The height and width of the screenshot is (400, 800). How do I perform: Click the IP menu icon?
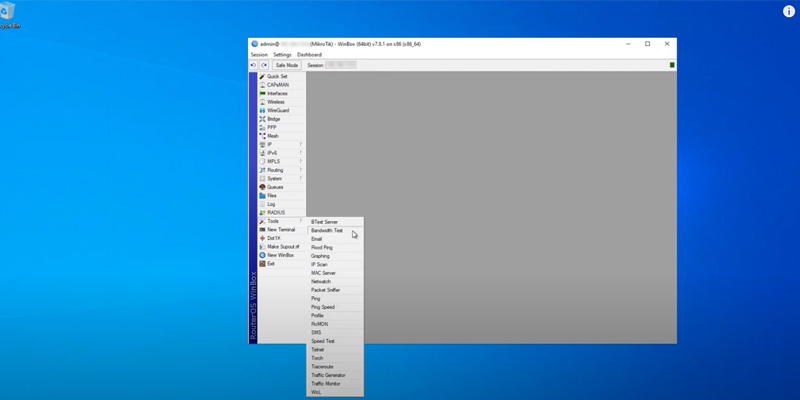[262, 144]
